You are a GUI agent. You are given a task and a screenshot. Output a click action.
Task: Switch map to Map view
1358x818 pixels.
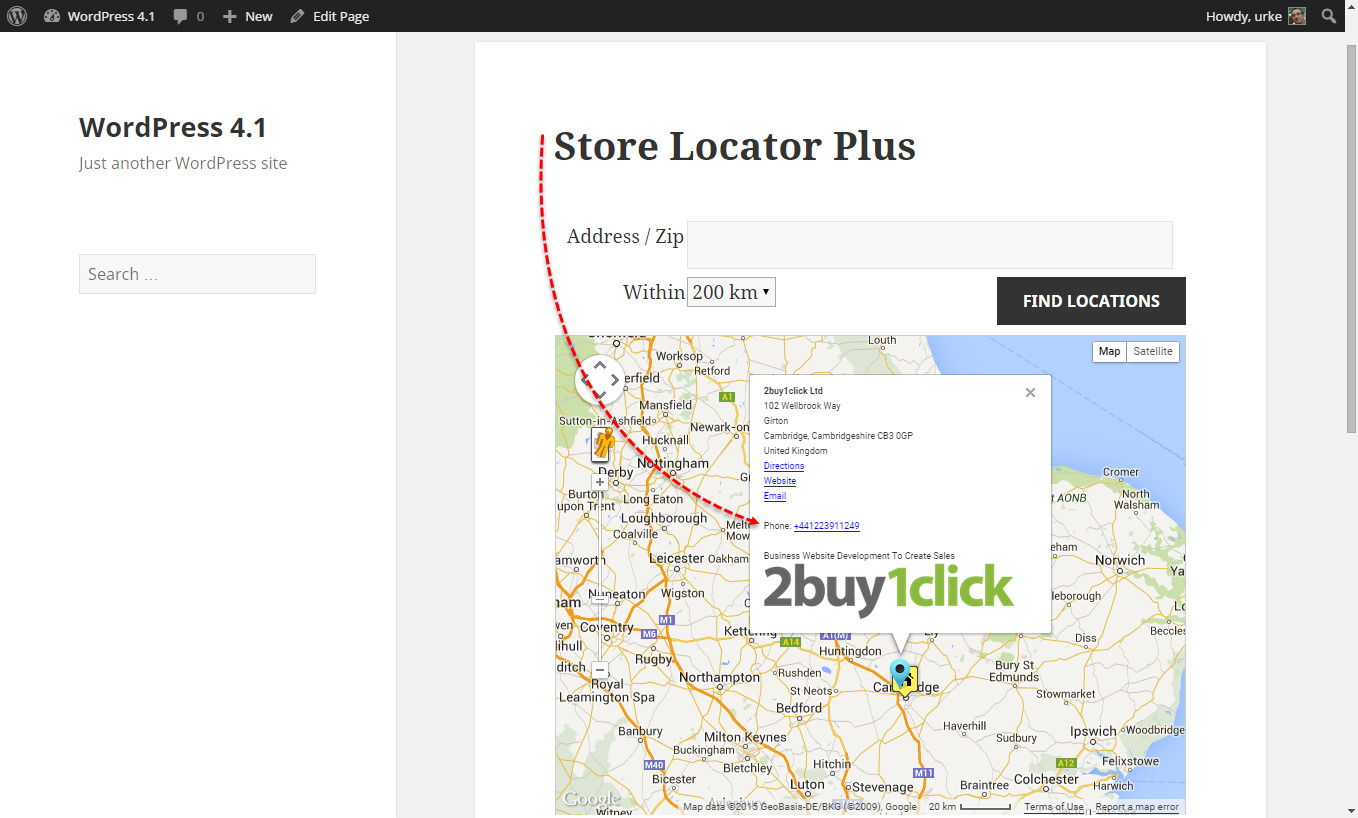pos(1109,352)
